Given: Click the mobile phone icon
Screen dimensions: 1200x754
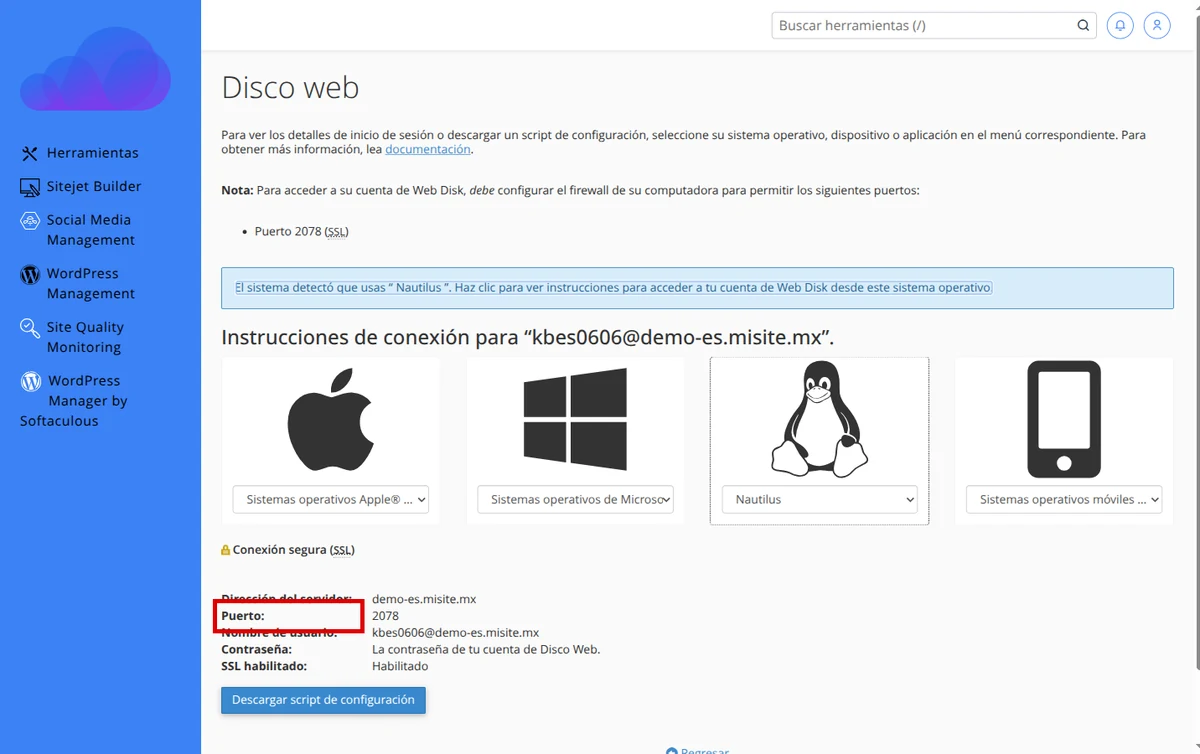Looking at the screenshot, I should (x=1064, y=419).
